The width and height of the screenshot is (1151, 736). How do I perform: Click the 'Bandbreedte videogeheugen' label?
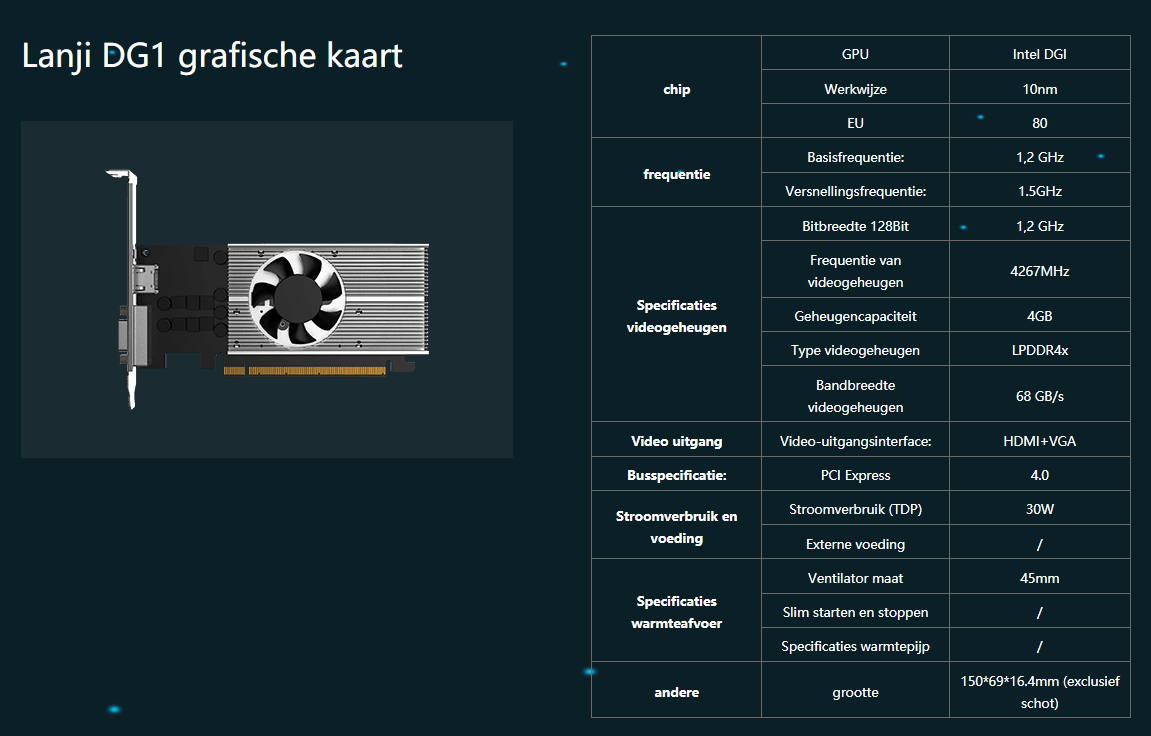pyautogui.click(x=855, y=394)
